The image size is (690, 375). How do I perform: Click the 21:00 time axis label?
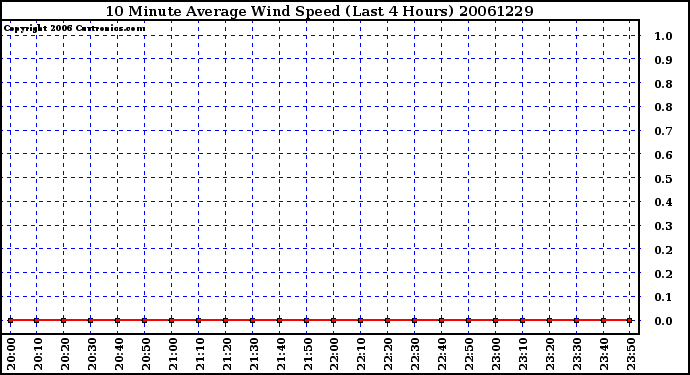coord(172,355)
